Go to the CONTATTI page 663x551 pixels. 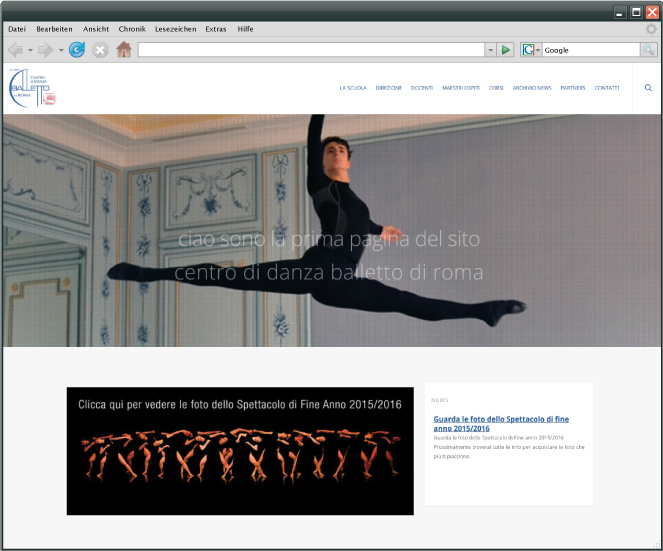[x=607, y=88]
